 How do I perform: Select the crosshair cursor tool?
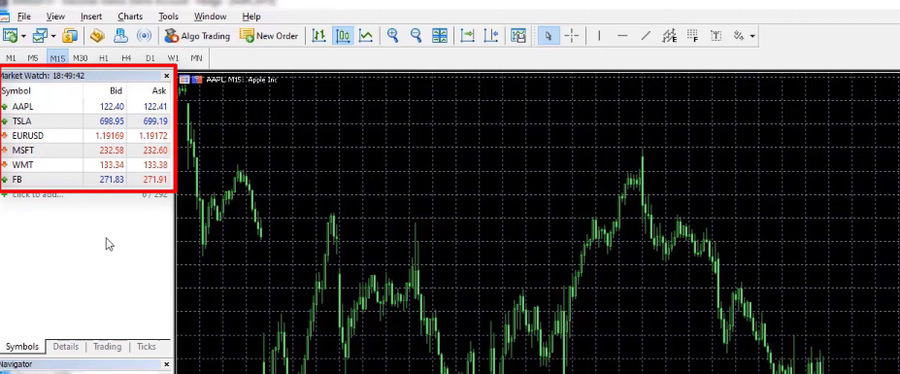572,36
